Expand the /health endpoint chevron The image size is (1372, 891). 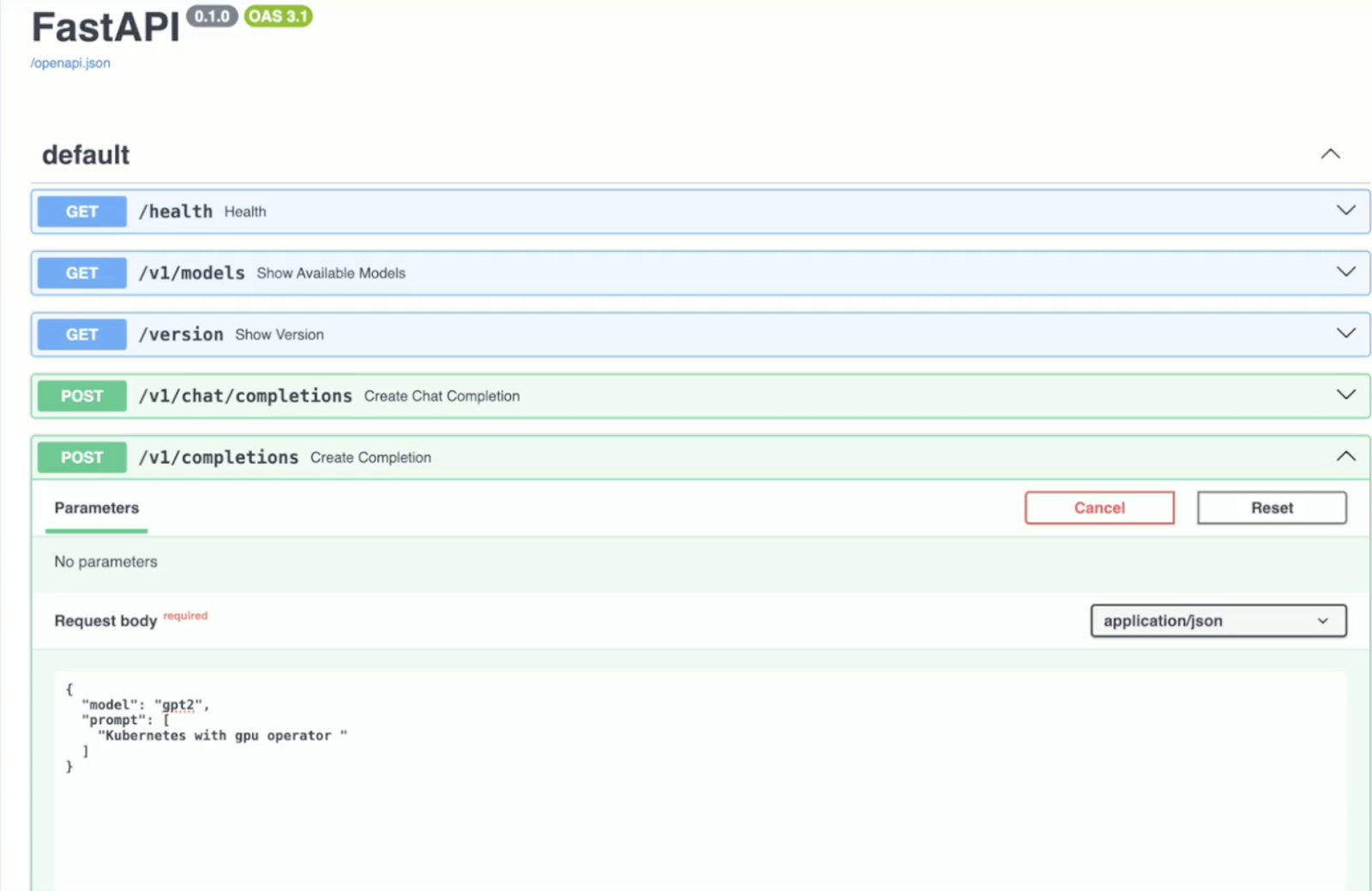pyautogui.click(x=1345, y=210)
